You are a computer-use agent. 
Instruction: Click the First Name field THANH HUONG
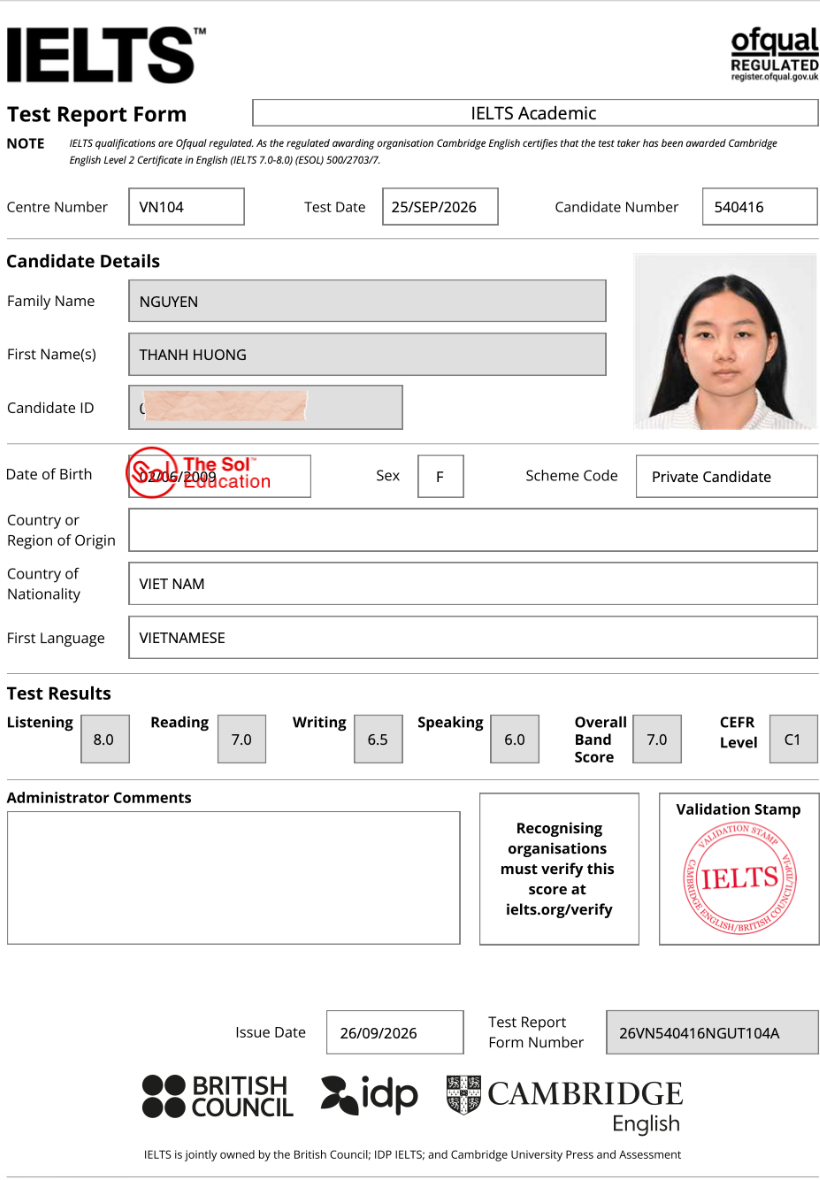(x=367, y=354)
